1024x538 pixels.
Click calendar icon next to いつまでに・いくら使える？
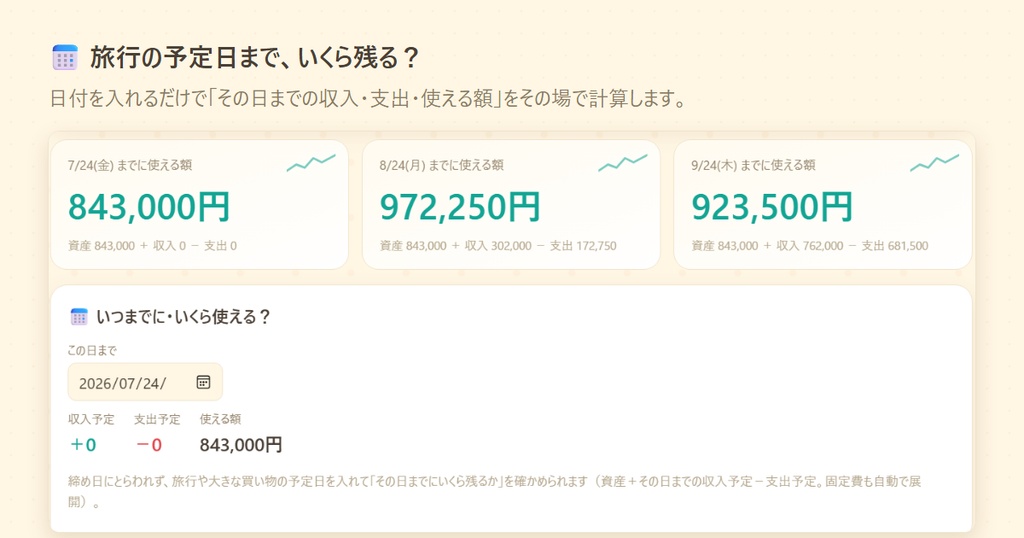tap(78, 317)
